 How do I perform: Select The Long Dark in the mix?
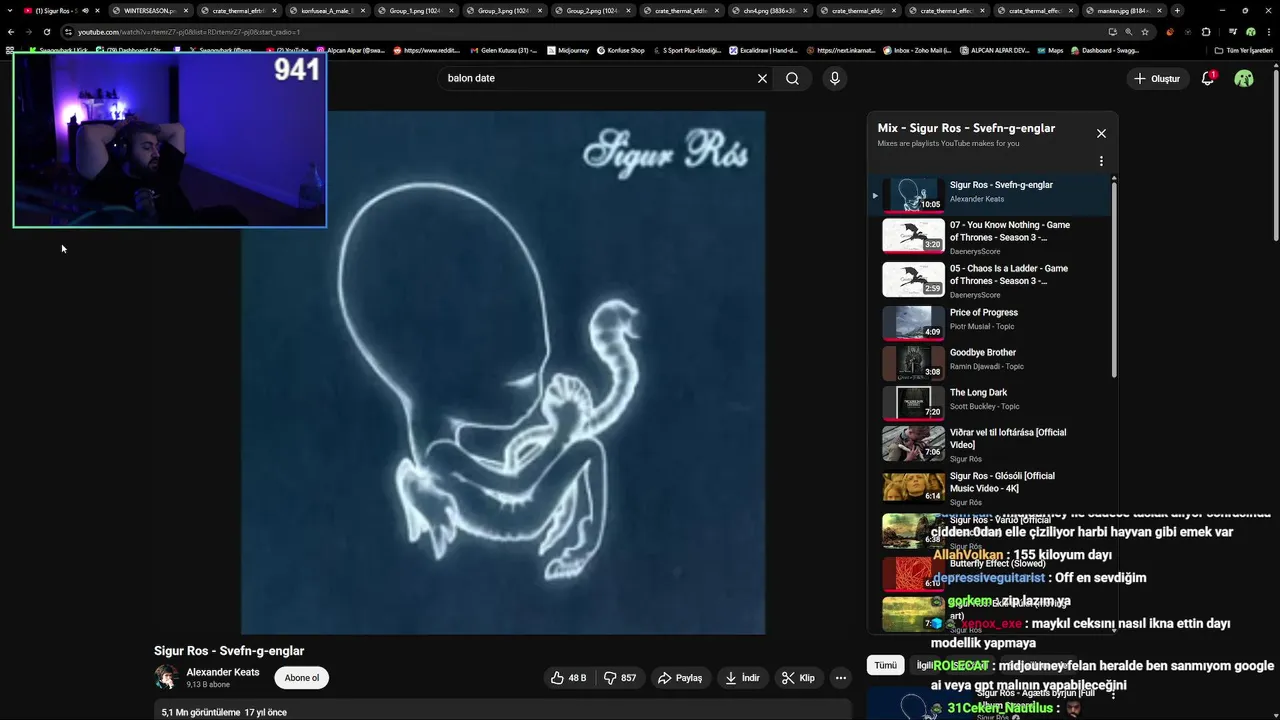pyautogui.click(x=991, y=403)
